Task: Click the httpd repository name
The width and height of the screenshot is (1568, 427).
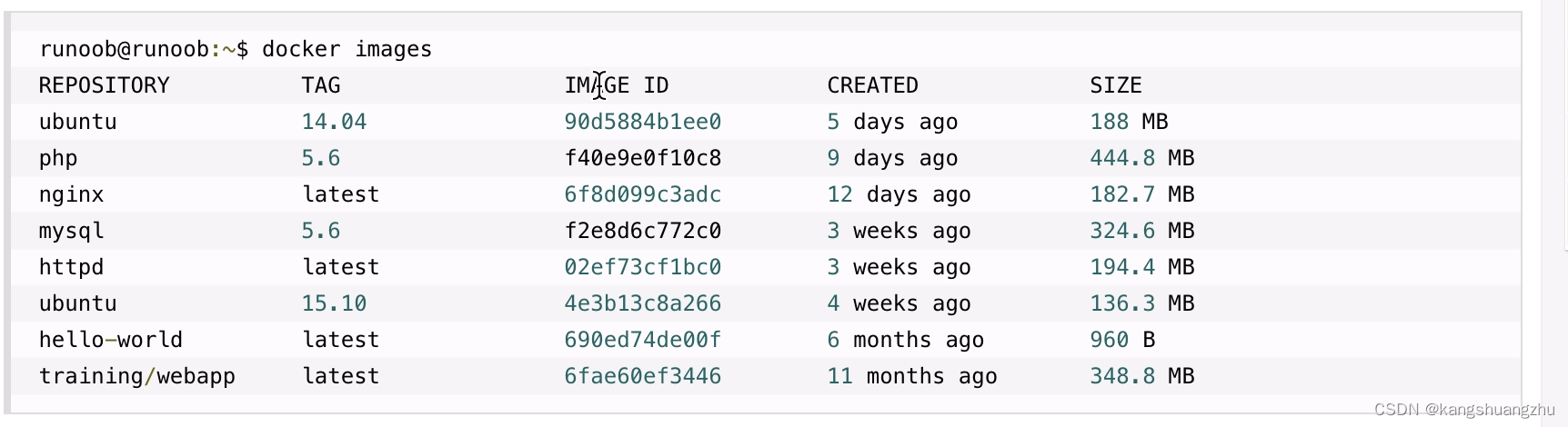Action: point(71,267)
